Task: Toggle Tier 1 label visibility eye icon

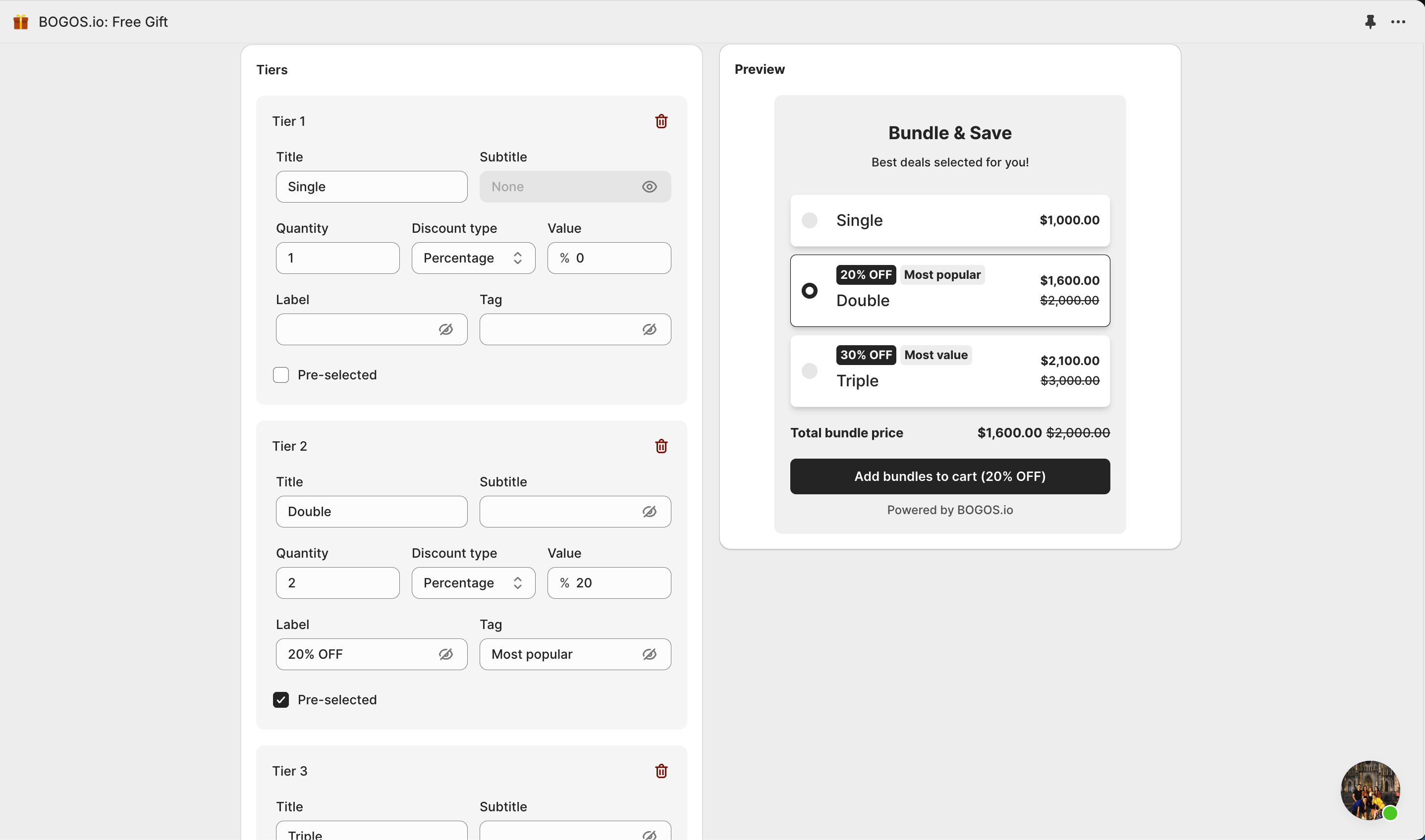Action: (x=445, y=329)
